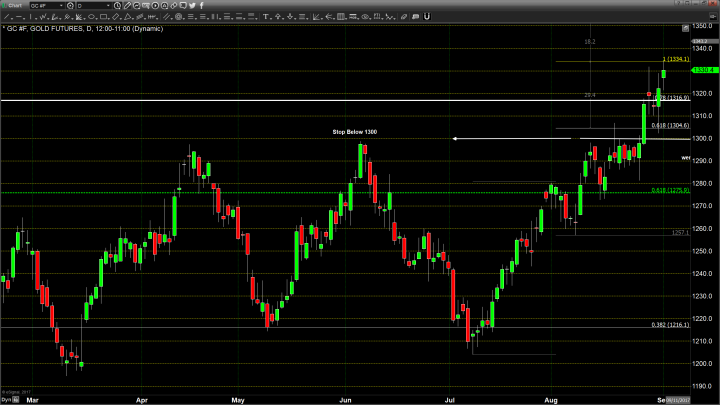Click the play replay icon

(155, 6)
